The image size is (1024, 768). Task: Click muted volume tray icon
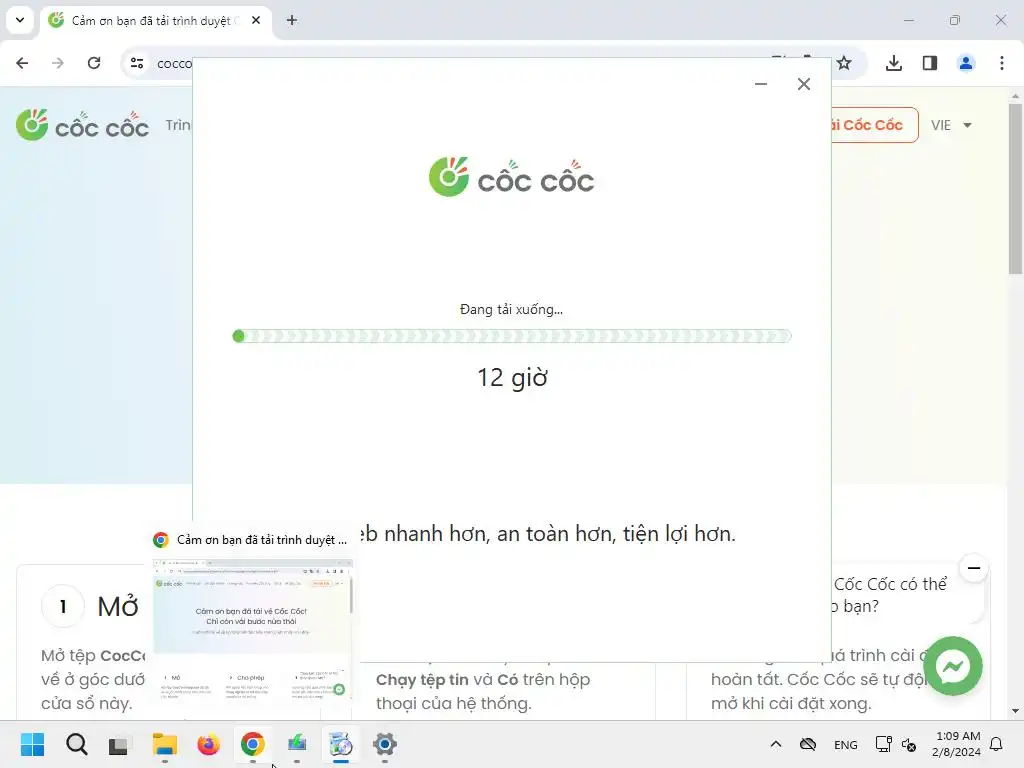click(x=909, y=744)
